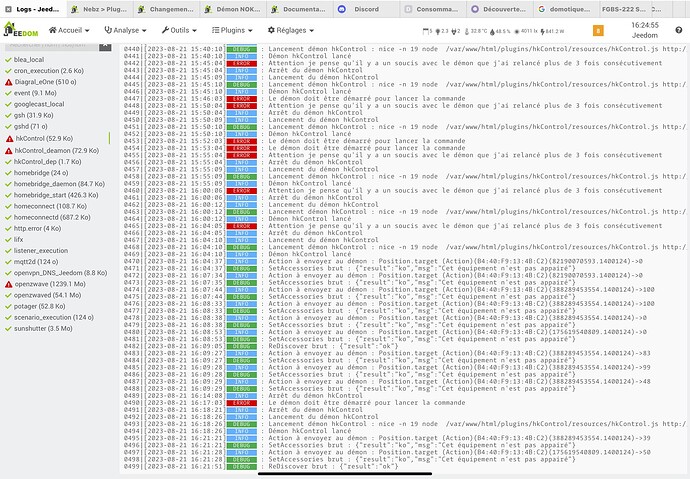Viewport: 690px width, 479px height.
Task: Switch to the Changemen... browser tab
Action: click(x=165, y=9)
